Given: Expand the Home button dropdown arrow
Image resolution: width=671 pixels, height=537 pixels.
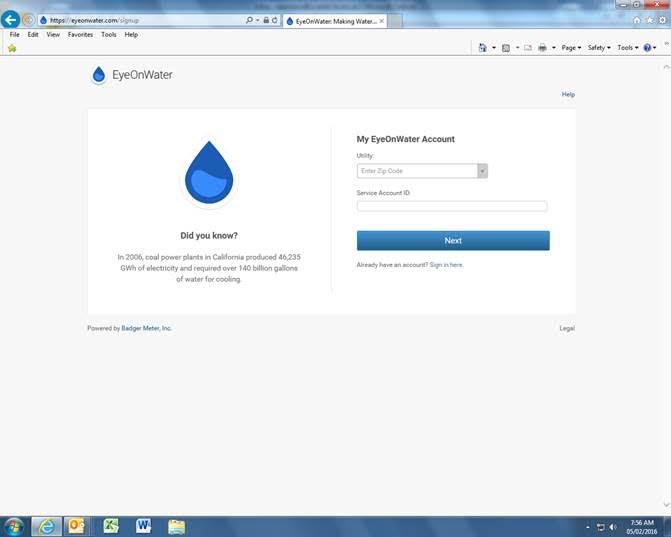Looking at the screenshot, I should pos(494,47).
